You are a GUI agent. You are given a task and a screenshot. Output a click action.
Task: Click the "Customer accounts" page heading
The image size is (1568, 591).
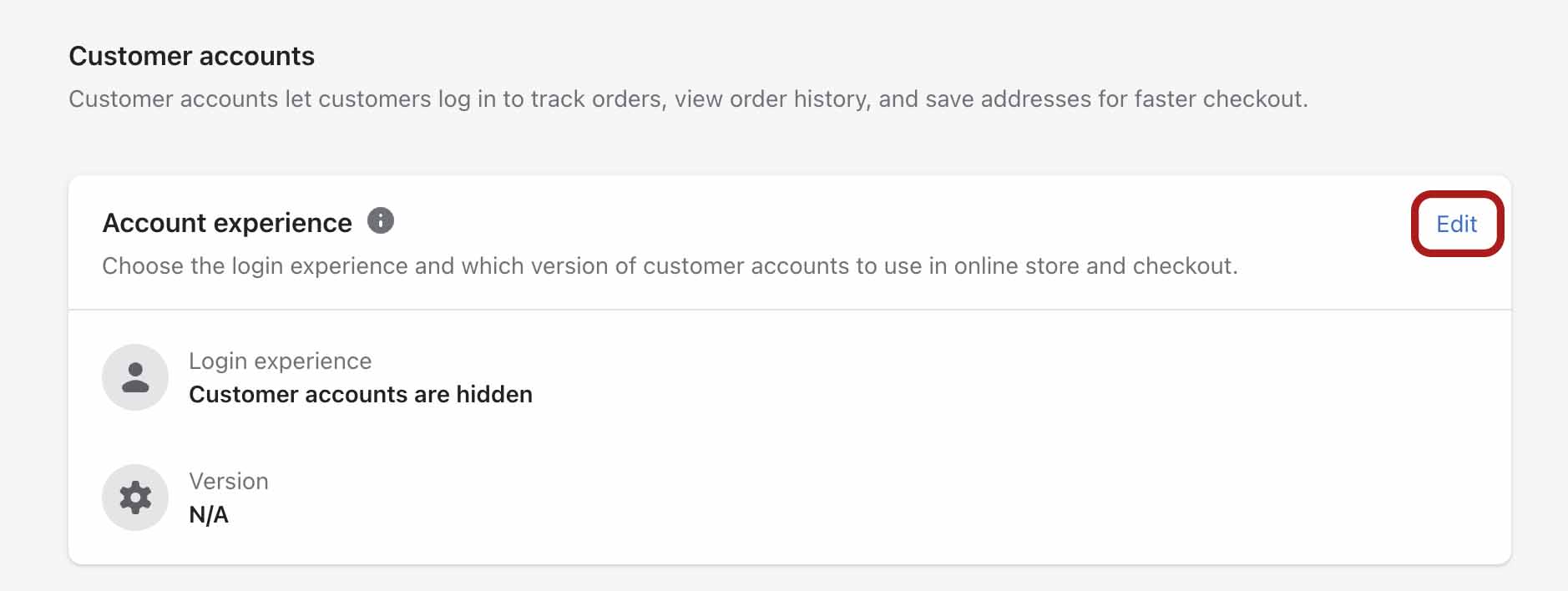[192, 56]
